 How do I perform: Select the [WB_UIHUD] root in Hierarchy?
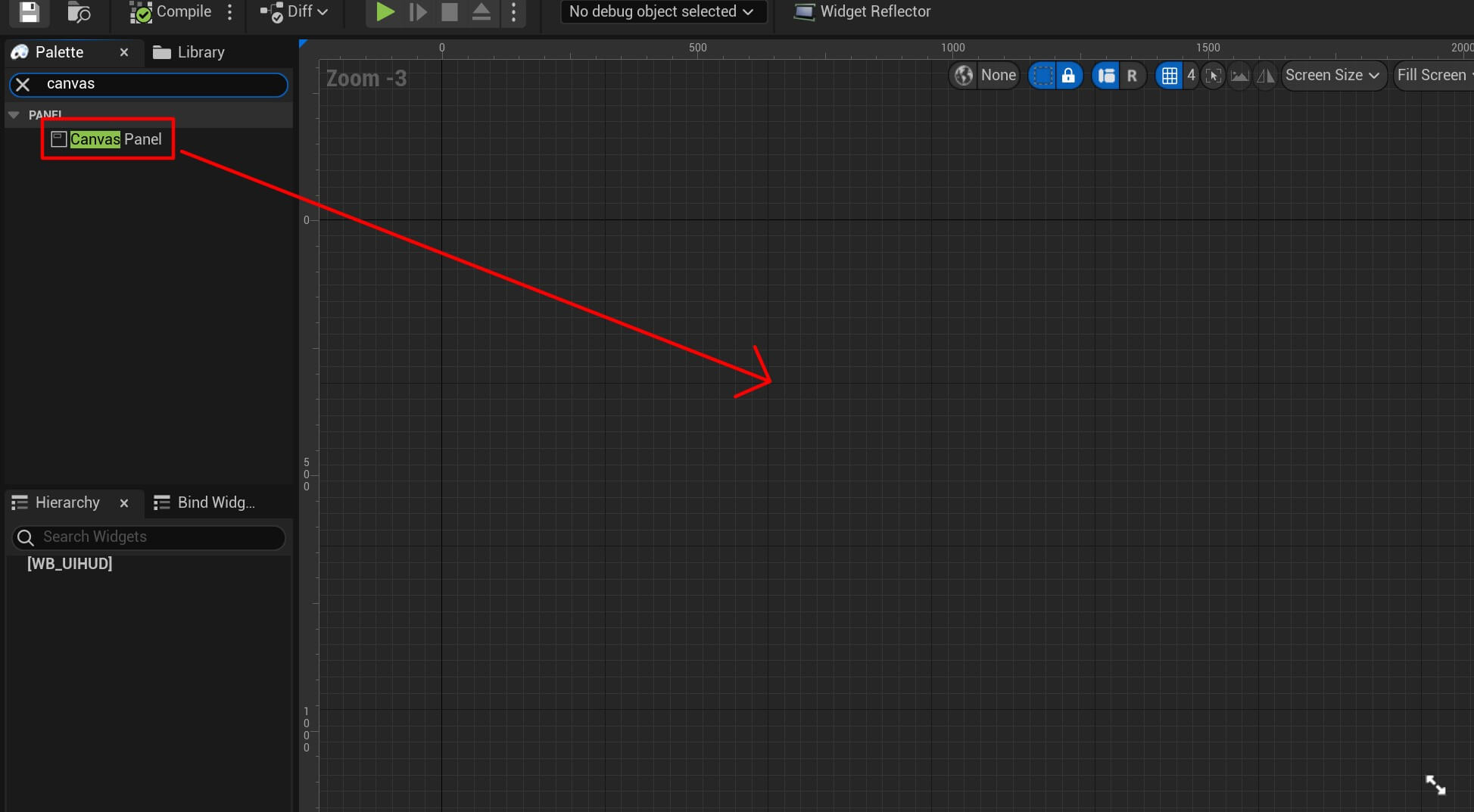pyautogui.click(x=70, y=564)
